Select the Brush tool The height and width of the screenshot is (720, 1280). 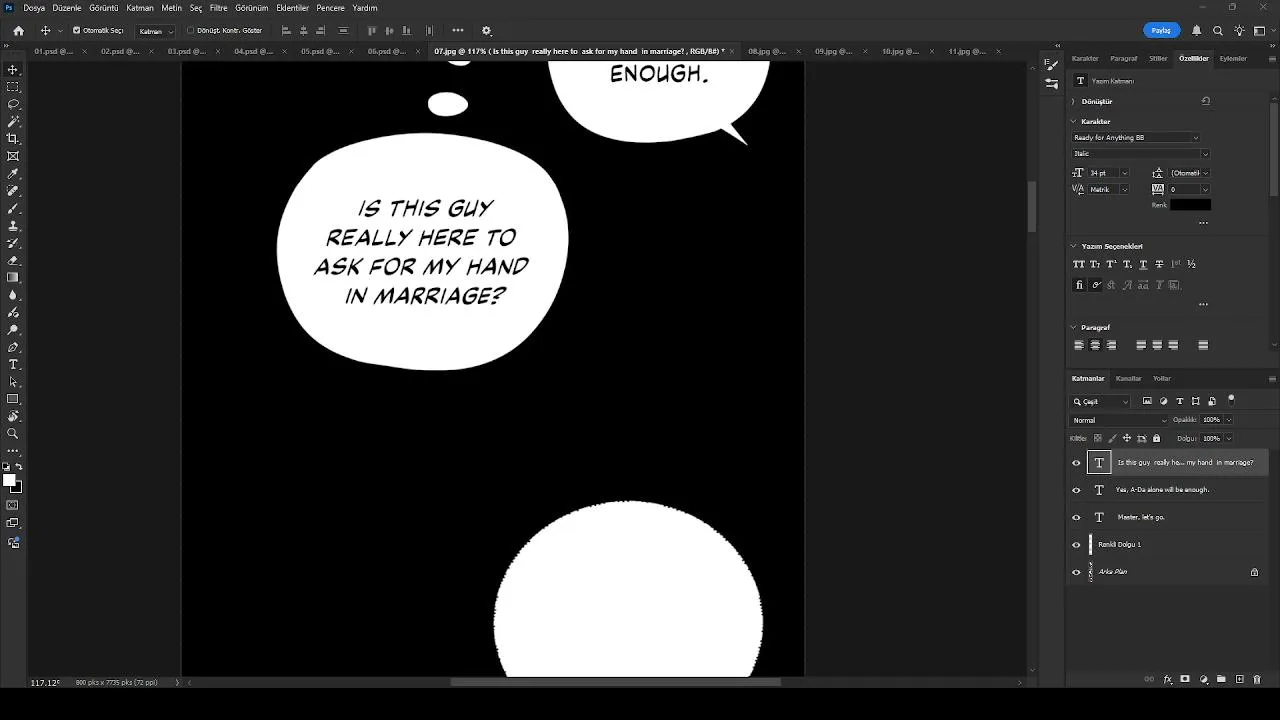(x=13, y=208)
